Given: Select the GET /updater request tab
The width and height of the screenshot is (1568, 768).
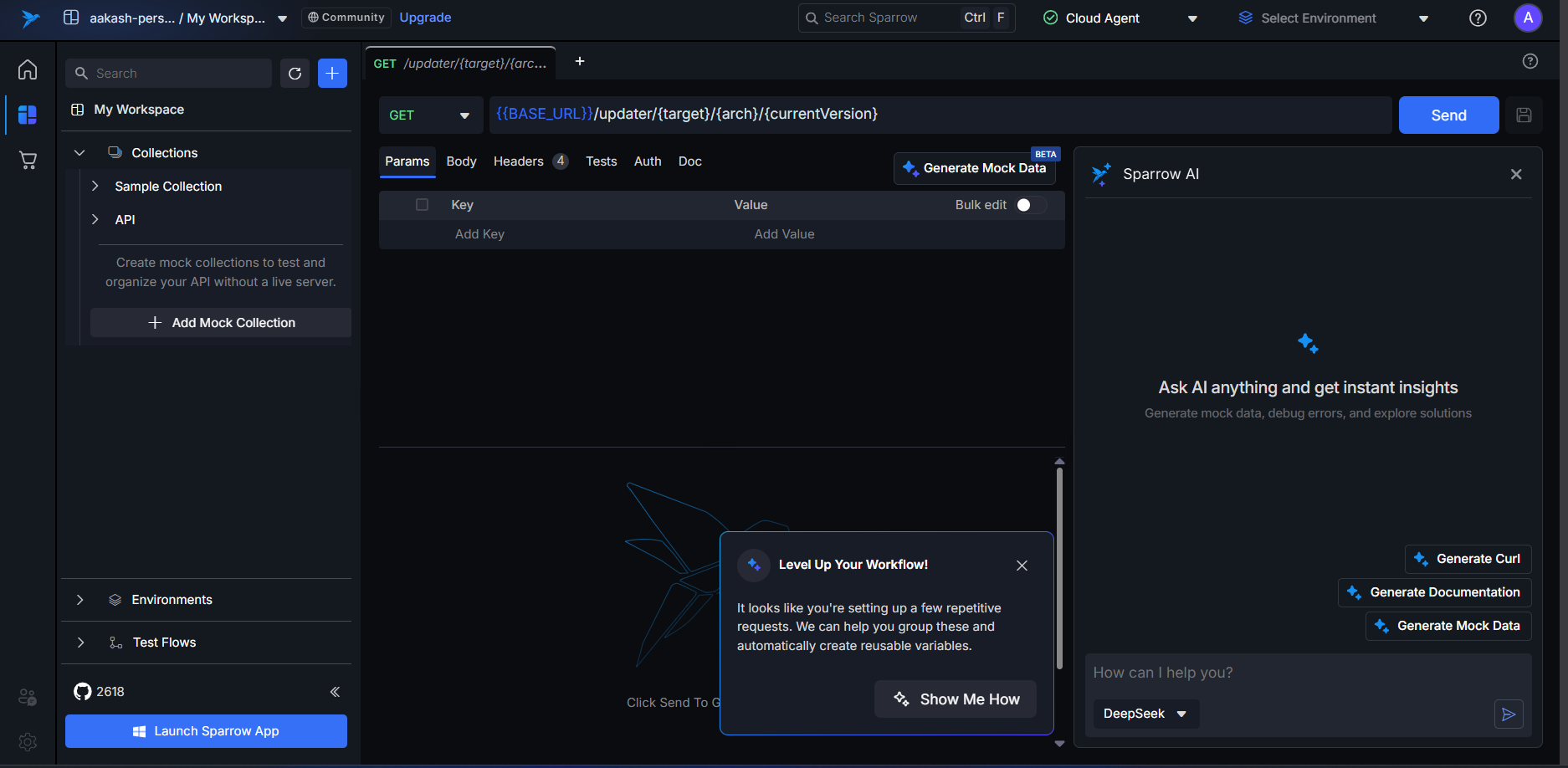Looking at the screenshot, I should 461,64.
